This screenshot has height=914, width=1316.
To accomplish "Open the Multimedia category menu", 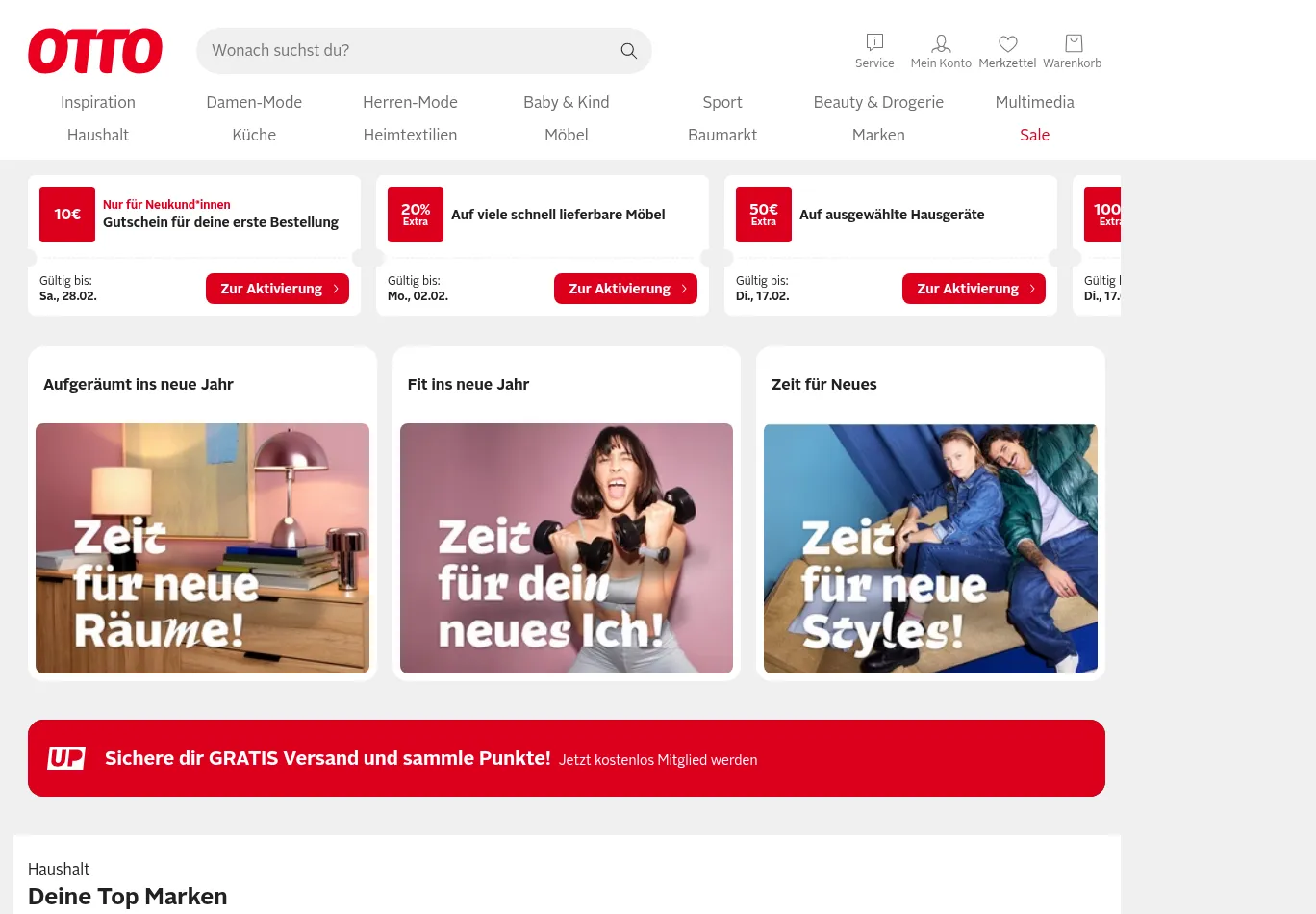I will click(1034, 102).
